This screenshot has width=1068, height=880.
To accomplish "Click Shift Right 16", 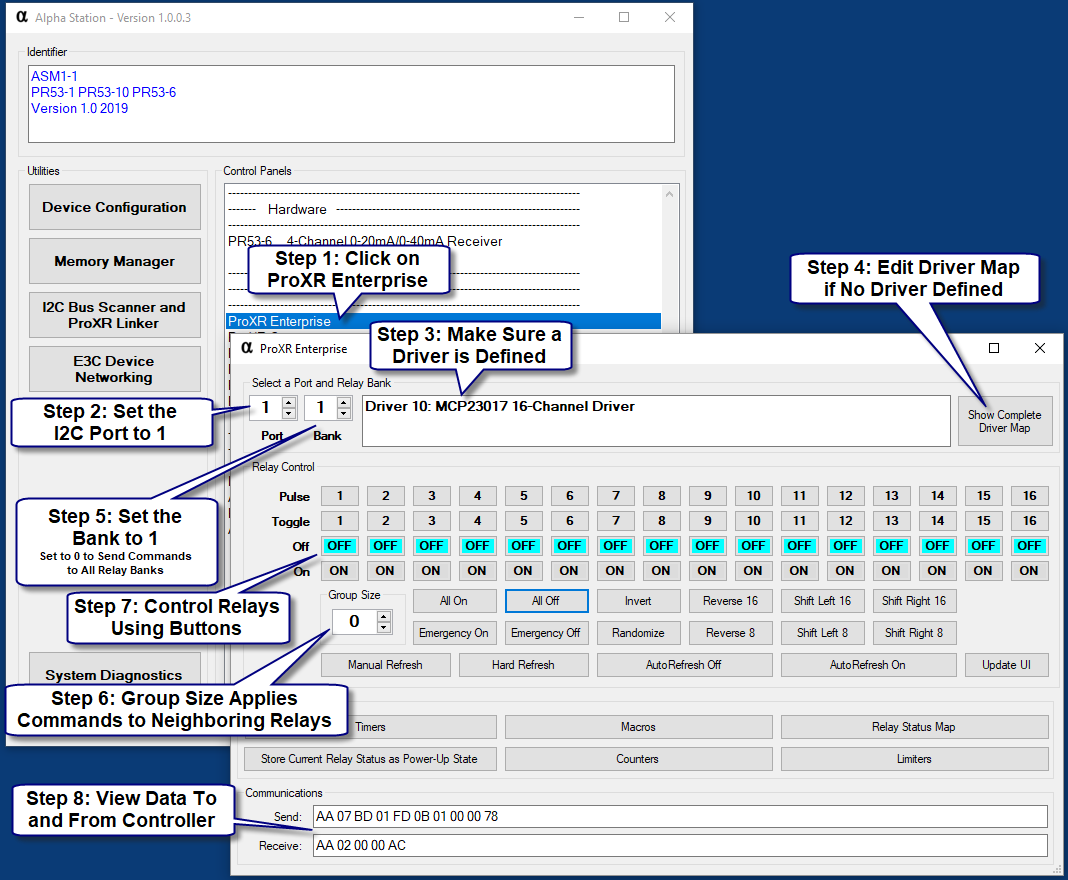I will [914, 601].
